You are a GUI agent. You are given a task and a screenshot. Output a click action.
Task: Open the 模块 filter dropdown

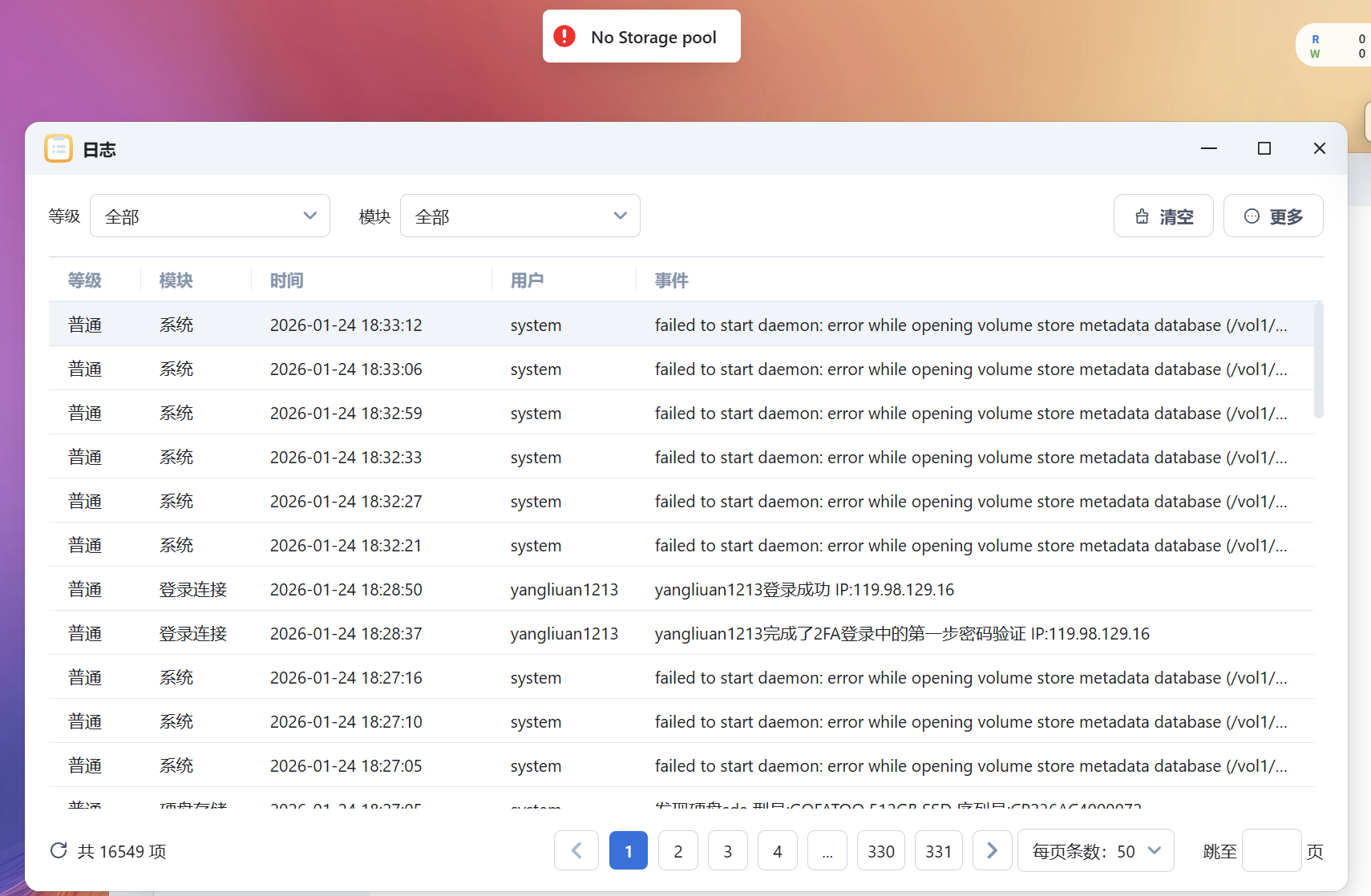[x=520, y=216]
